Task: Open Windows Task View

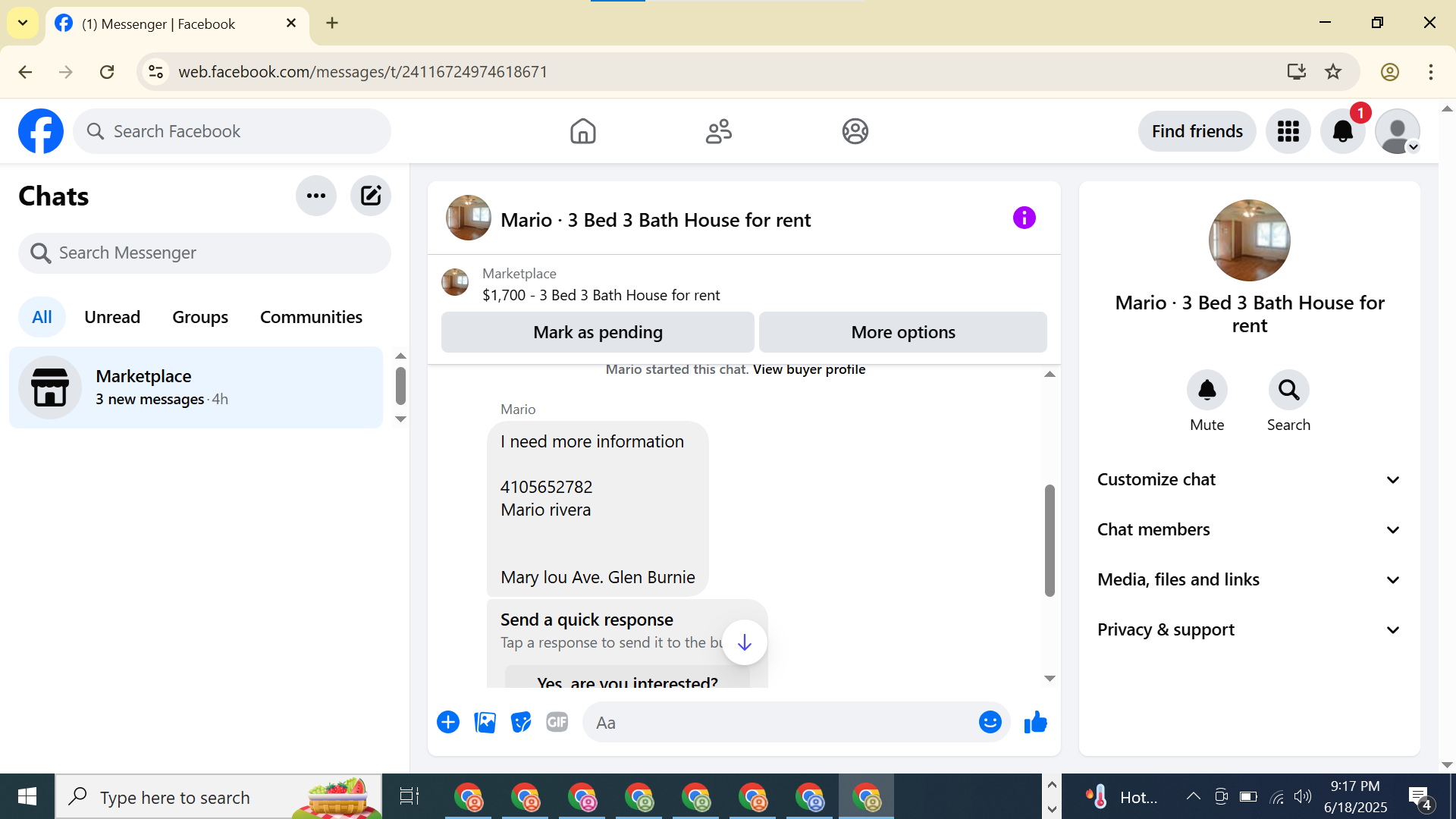Action: [x=409, y=796]
